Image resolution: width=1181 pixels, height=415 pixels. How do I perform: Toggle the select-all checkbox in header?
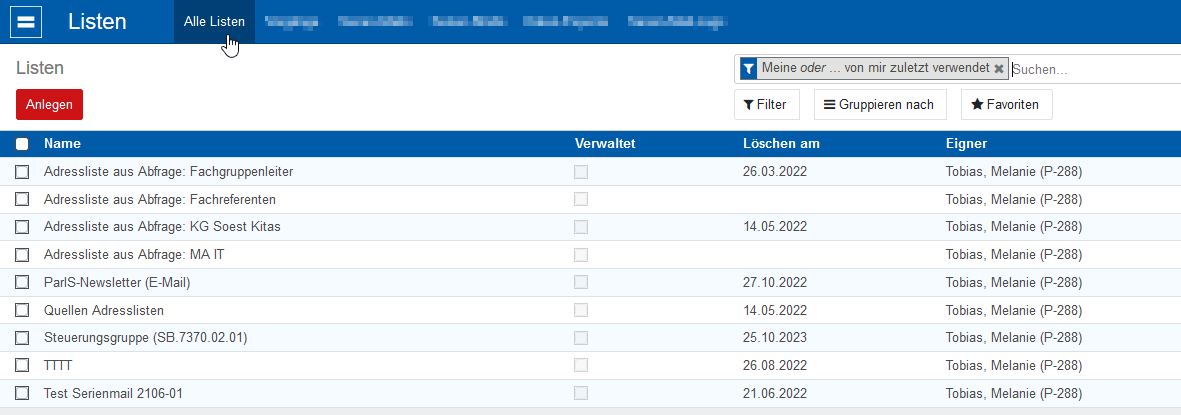pos(22,144)
